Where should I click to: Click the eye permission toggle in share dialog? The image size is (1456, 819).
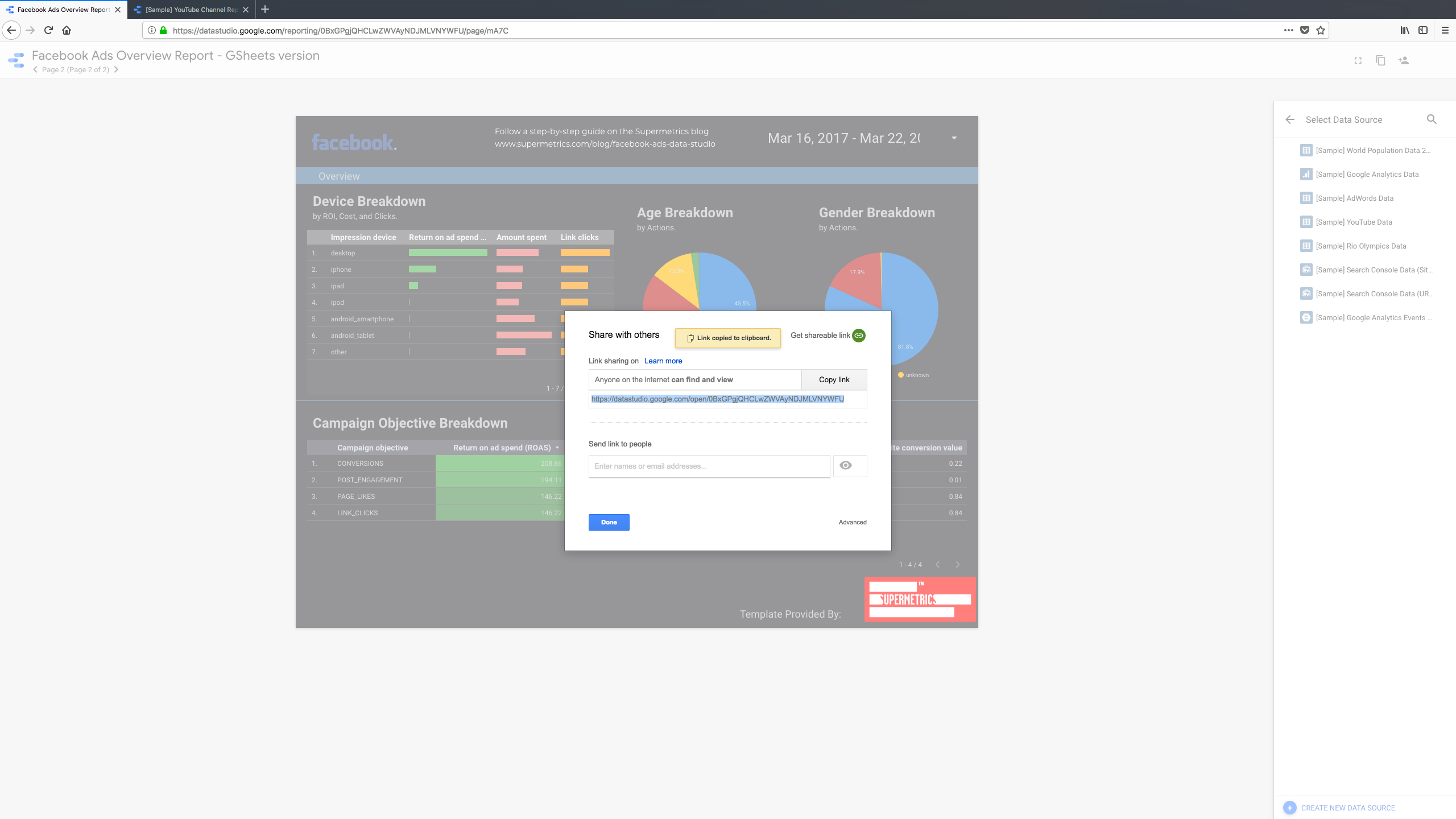click(x=846, y=466)
